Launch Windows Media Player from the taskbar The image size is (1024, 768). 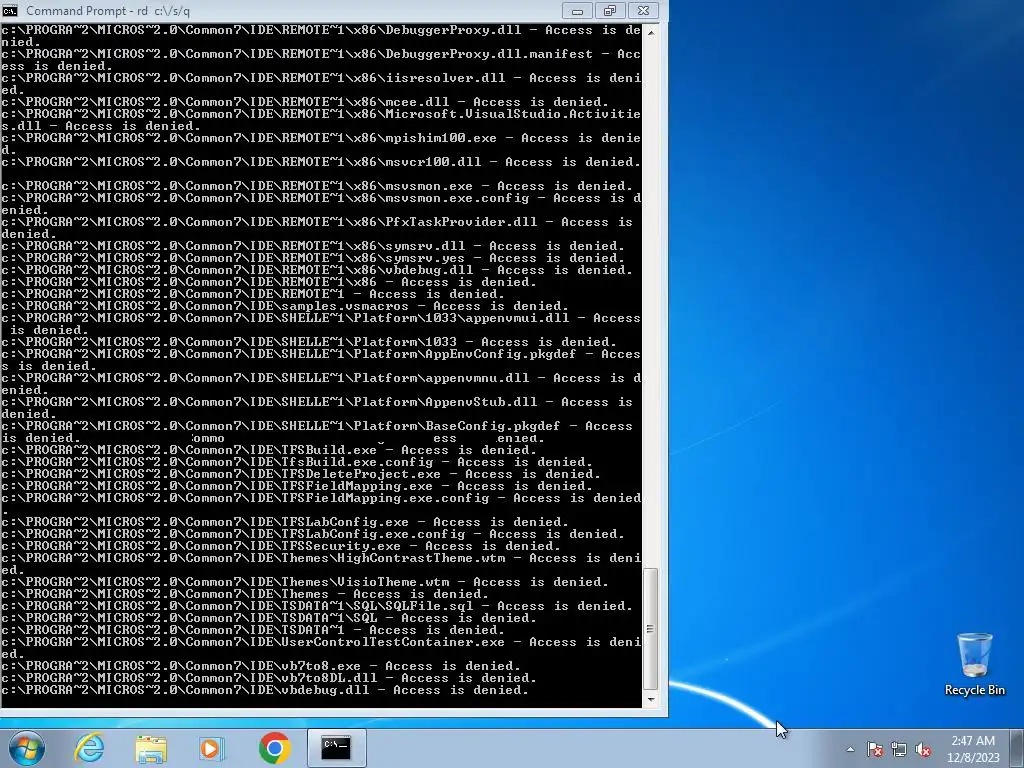click(211, 748)
